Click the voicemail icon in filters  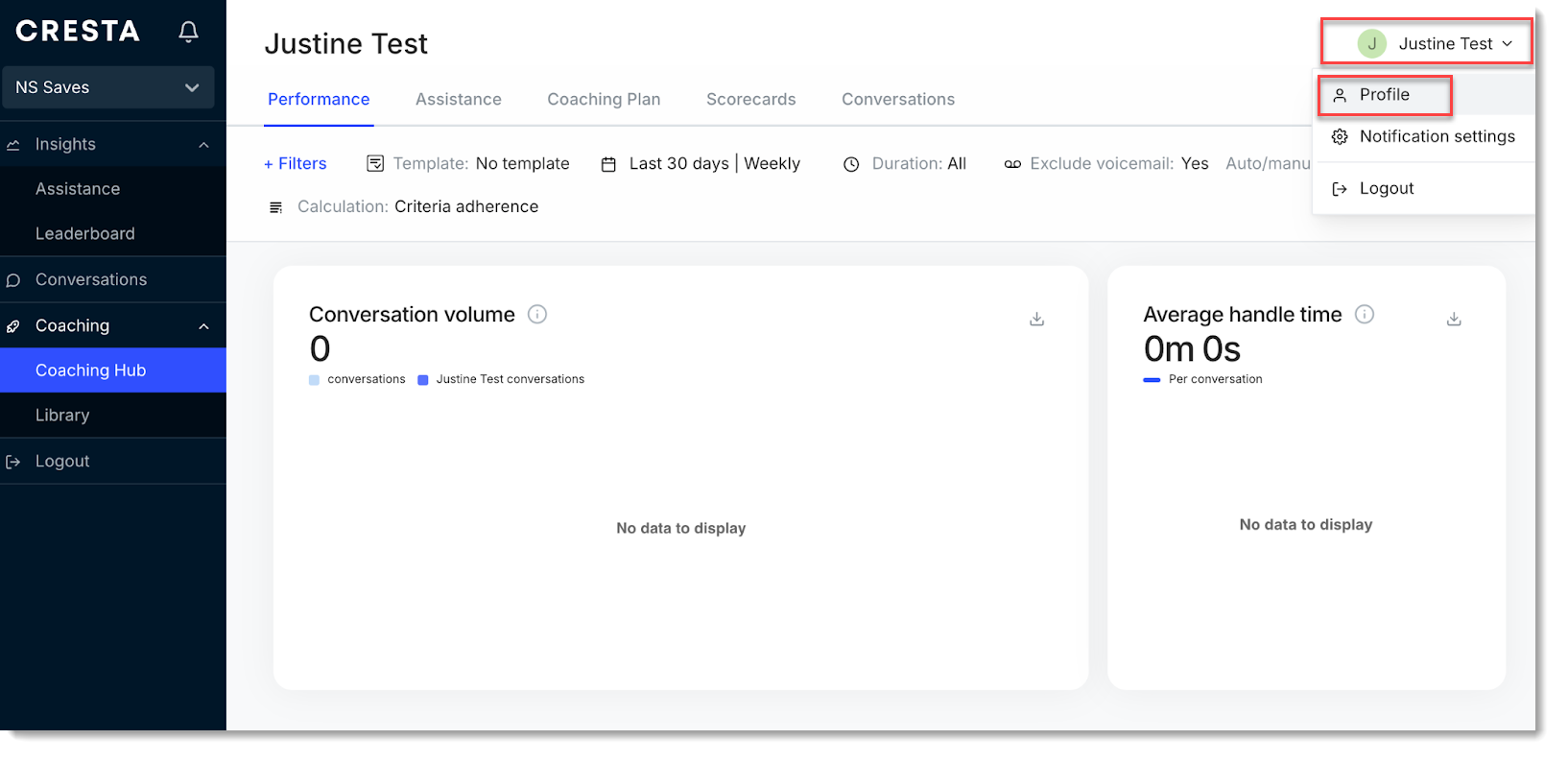pos(1012,164)
